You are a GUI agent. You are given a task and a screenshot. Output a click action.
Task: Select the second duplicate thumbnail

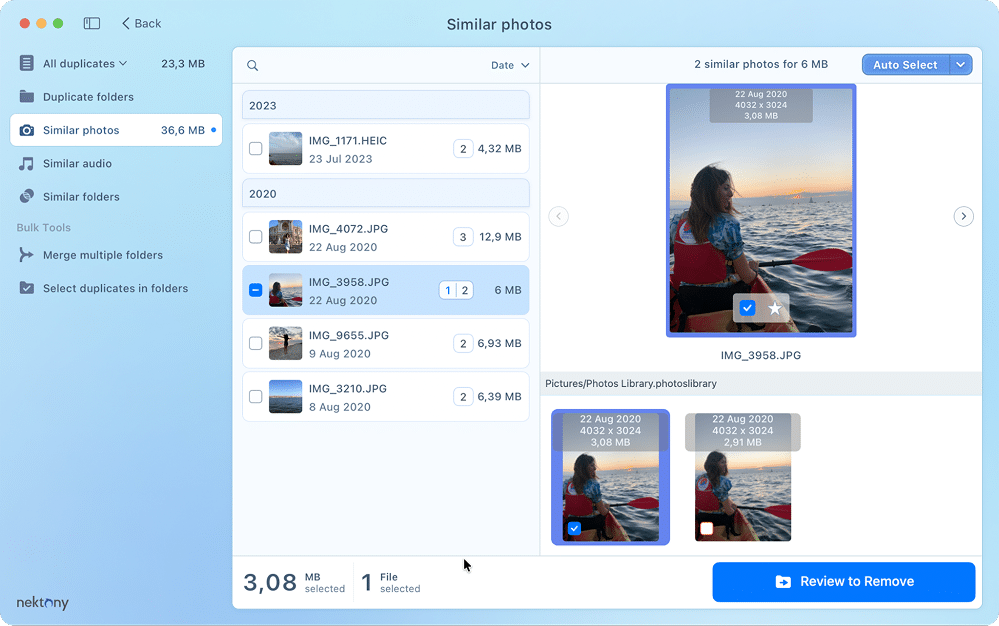click(743, 477)
